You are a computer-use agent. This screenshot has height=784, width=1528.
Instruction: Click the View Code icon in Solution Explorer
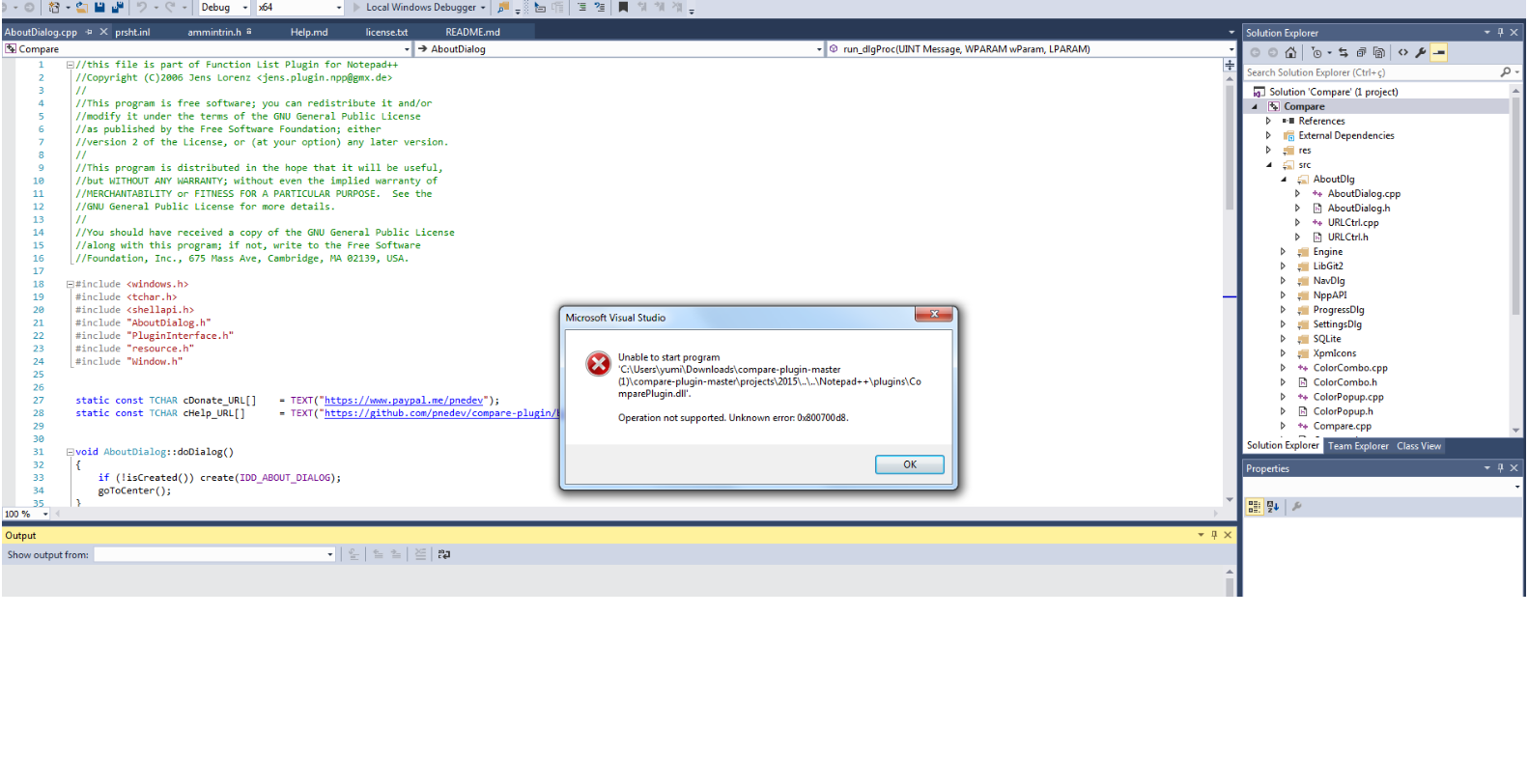(1402, 53)
